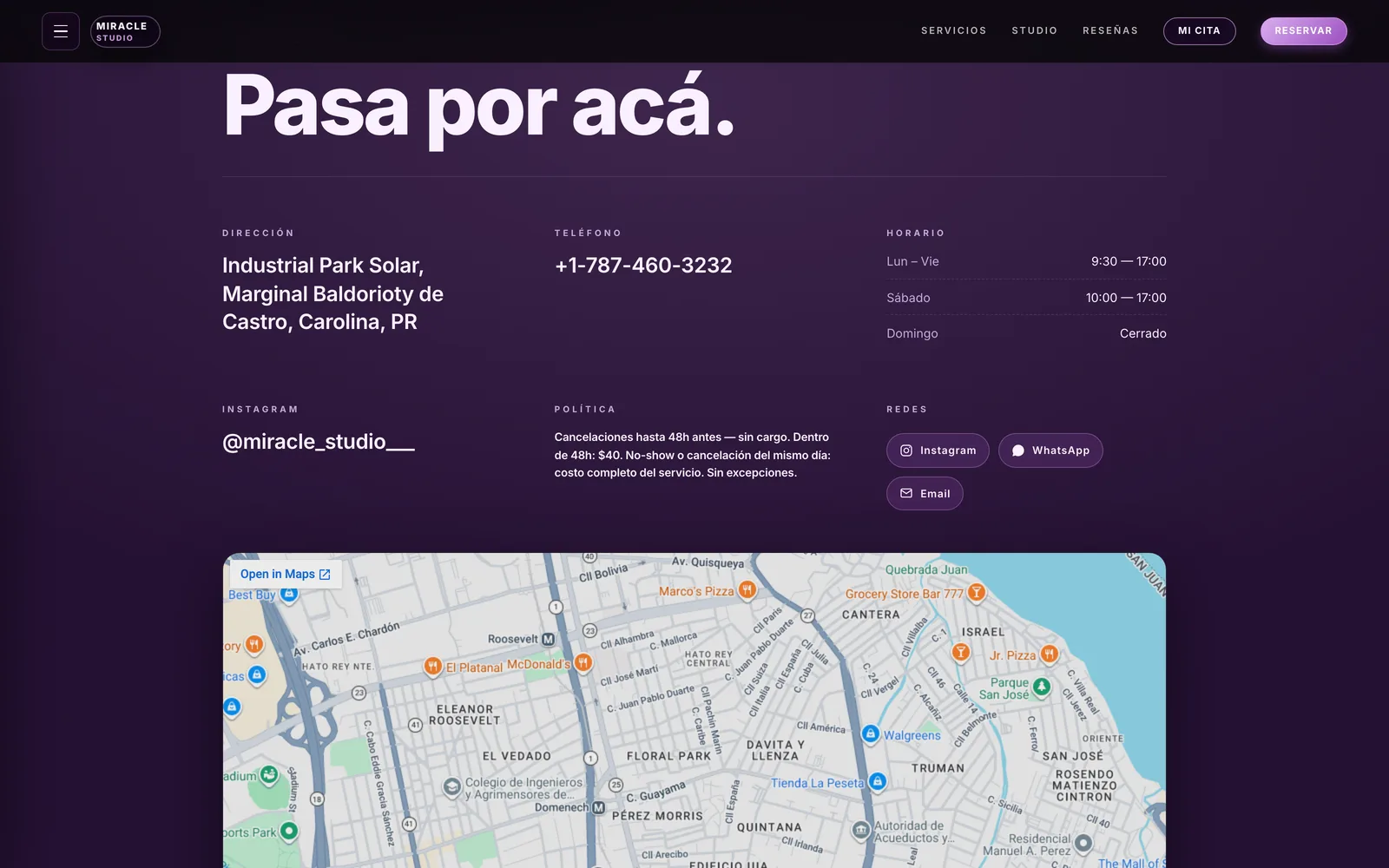Viewport: 1389px width, 868px height.
Task: Click the stadium green pin
Action: [269, 774]
